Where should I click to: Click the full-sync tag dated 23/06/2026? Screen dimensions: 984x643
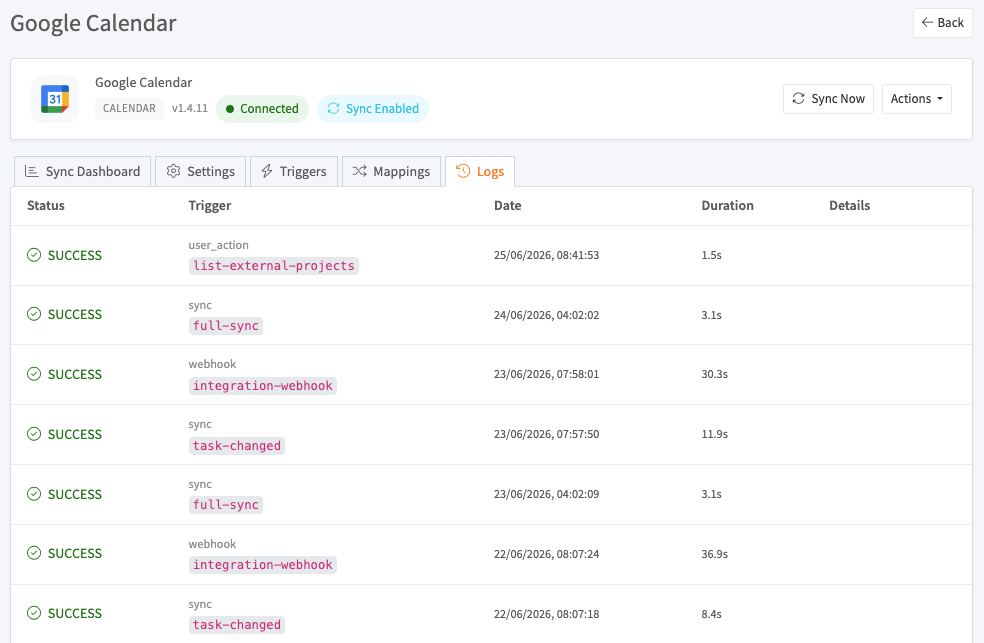click(226, 505)
